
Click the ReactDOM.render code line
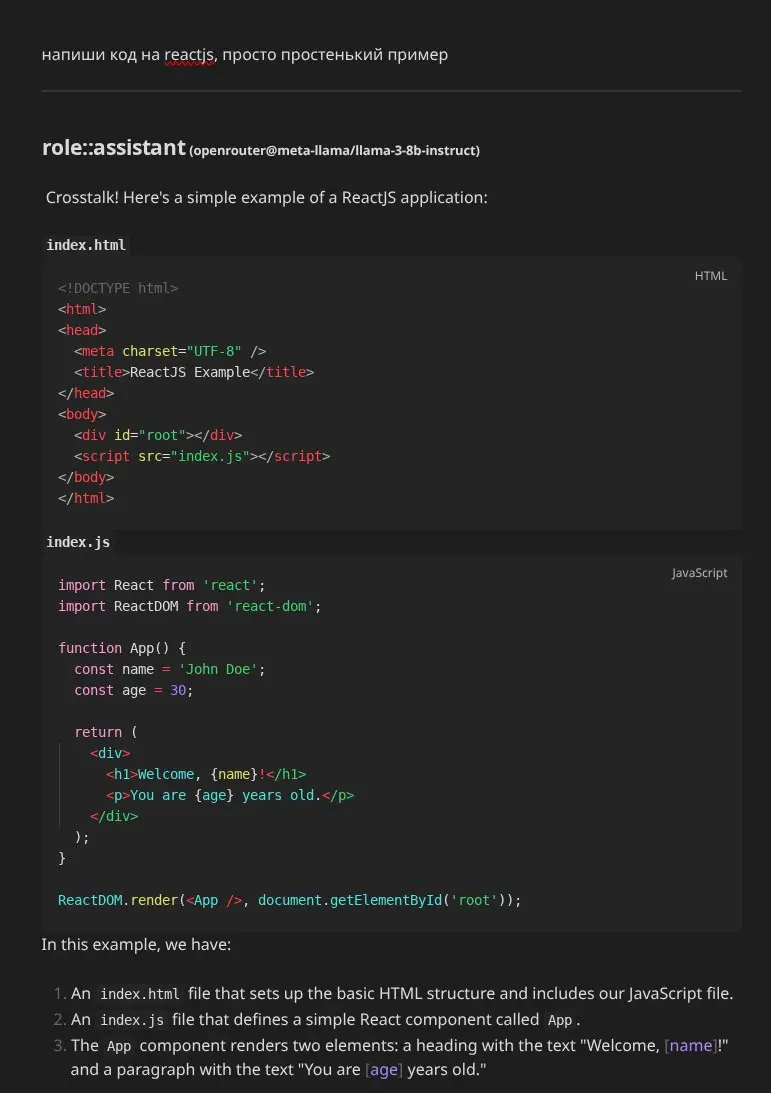[290, 900]
